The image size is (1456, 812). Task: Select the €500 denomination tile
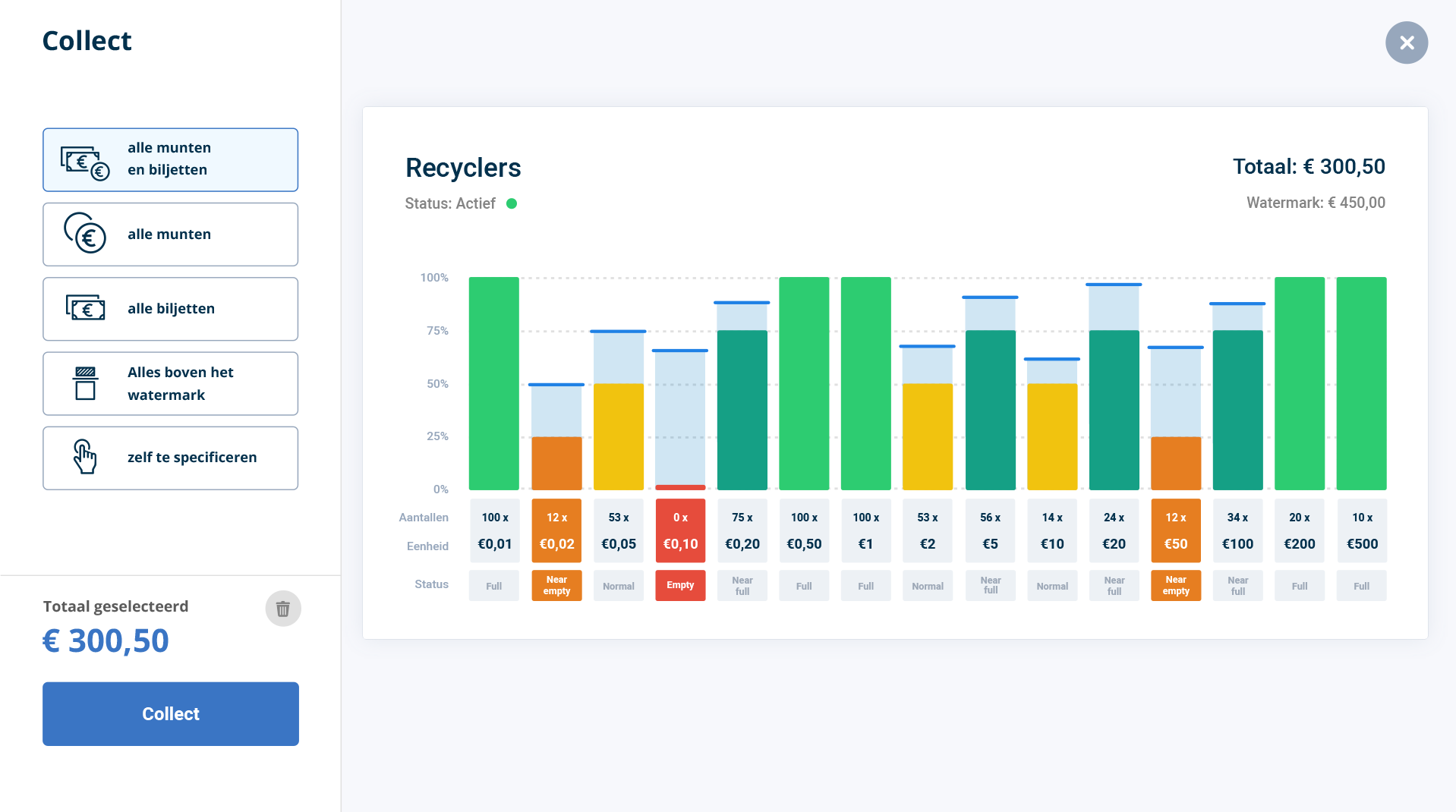[1361, 530]
